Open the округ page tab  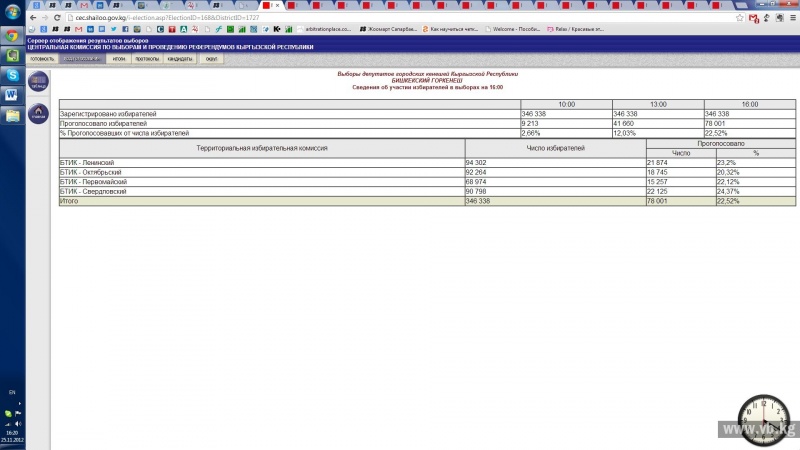[x=211, y=59]
